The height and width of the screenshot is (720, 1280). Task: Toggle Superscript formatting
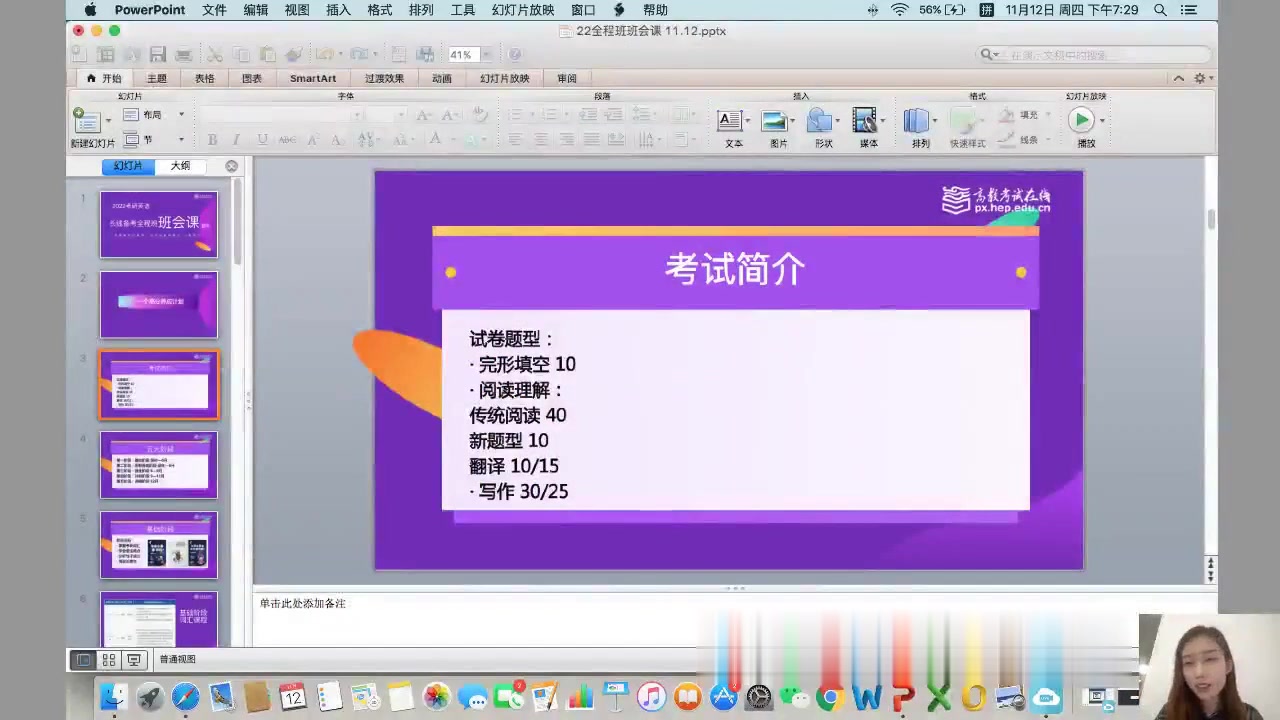(313, 140)
